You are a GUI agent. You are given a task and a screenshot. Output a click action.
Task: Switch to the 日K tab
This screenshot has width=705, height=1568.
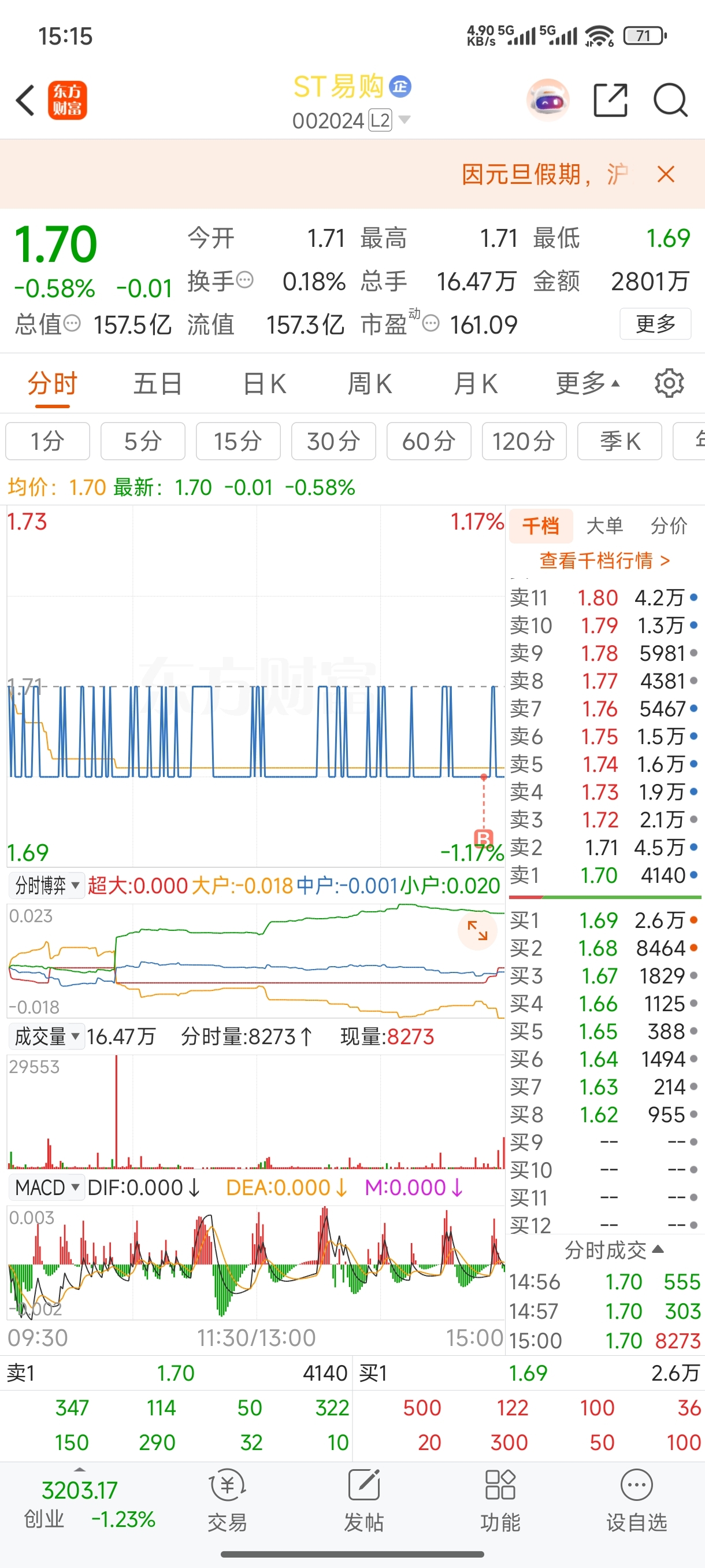[264, 384]
